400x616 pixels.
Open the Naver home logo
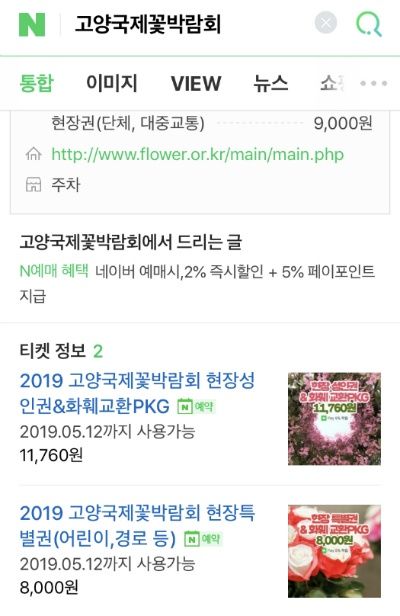point(32,25)
